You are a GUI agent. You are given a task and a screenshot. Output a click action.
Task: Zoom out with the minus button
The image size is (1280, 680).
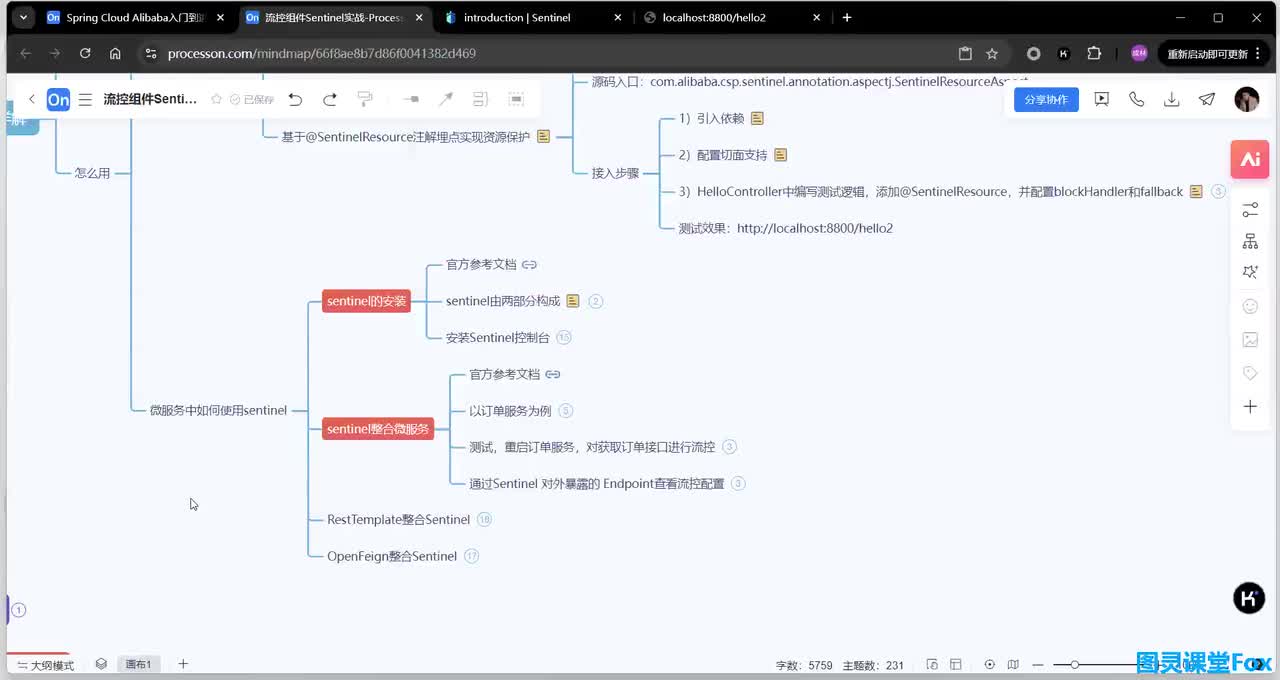[1038, 664]
